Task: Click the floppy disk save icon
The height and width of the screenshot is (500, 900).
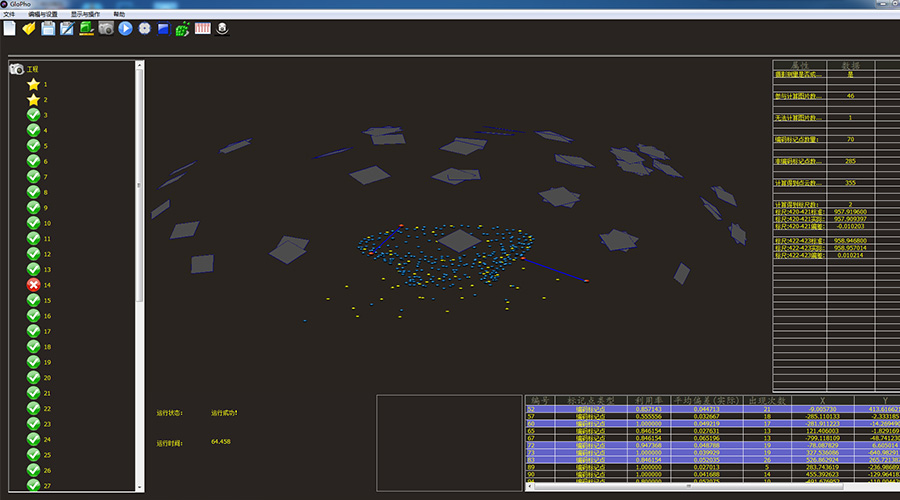Action: pos(48,29)
